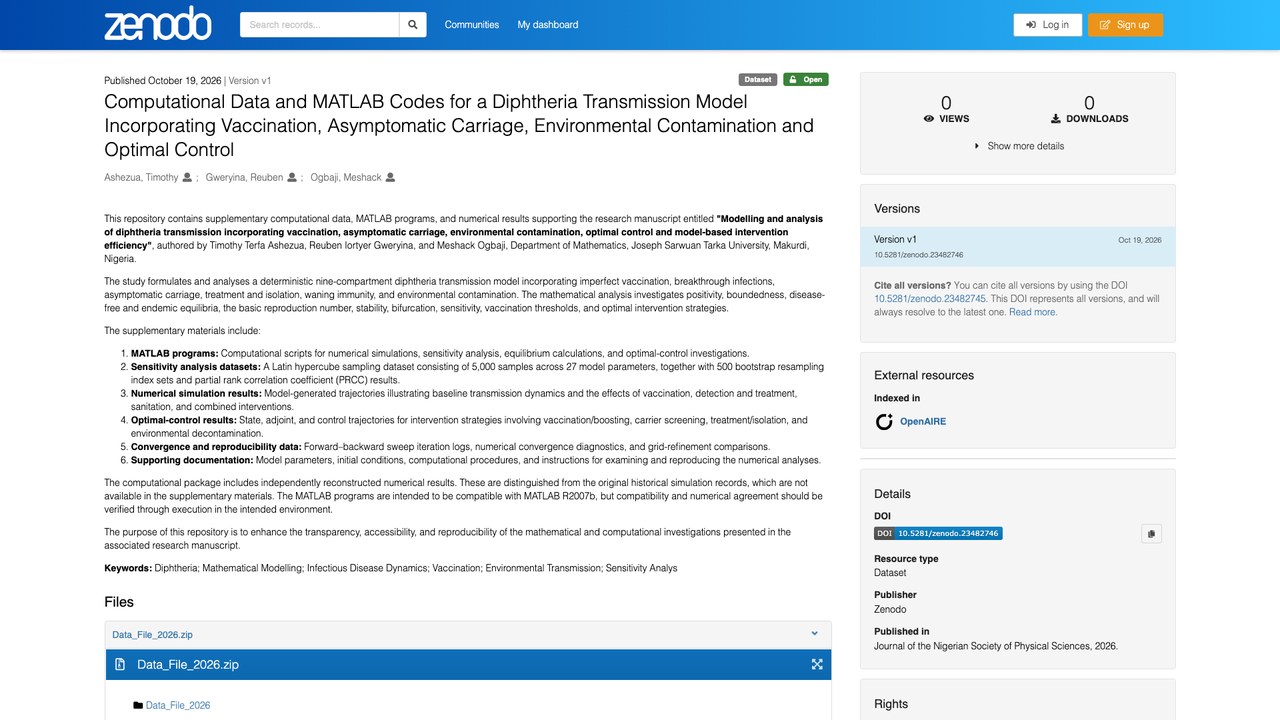
Task: View Ogbaji, Meshack's person icon
Action: [390, 178]
